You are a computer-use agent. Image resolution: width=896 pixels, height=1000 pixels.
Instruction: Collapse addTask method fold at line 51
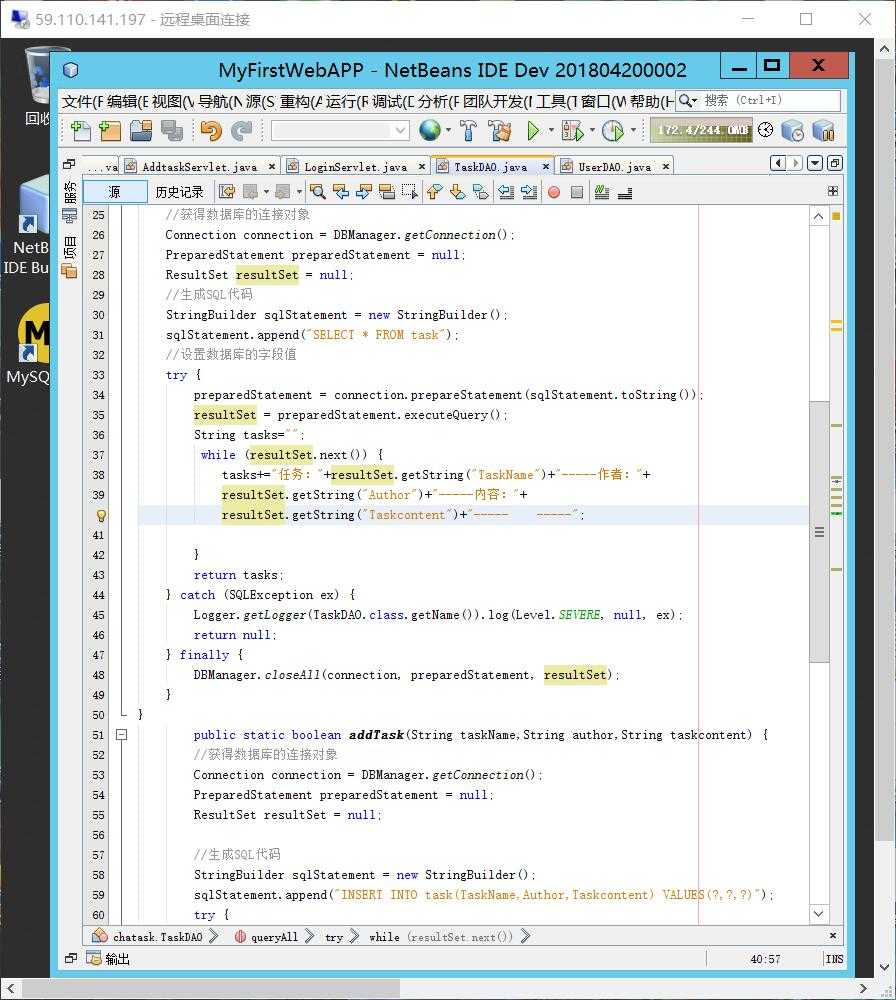point(121,735)
